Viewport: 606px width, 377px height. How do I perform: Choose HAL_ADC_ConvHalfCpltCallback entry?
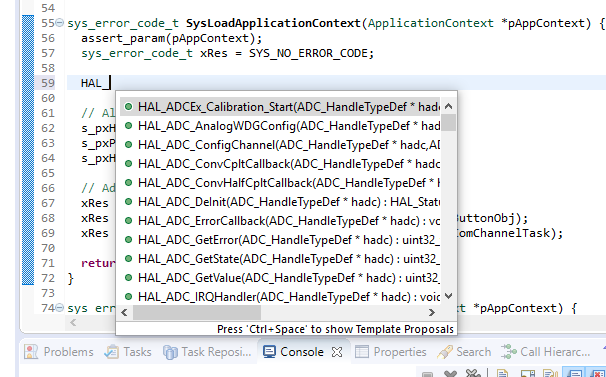point(280,183)
